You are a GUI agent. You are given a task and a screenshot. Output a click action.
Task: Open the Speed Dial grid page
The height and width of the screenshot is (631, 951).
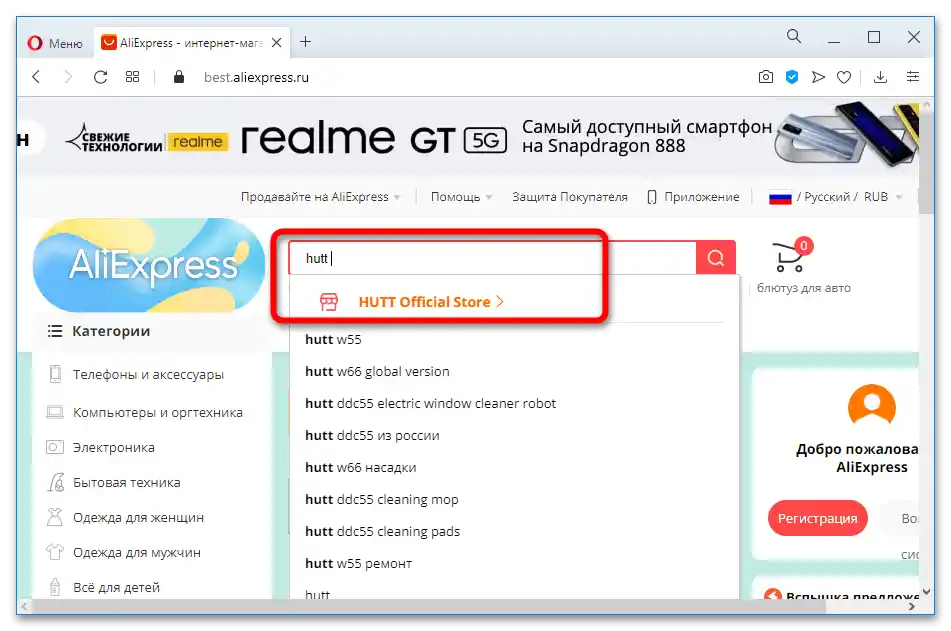[132, 77]
